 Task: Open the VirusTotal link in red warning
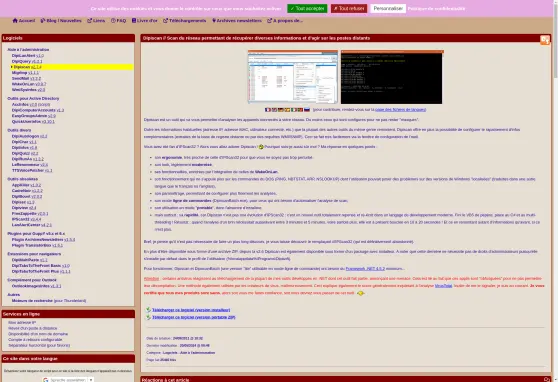[x=443, y=286]
